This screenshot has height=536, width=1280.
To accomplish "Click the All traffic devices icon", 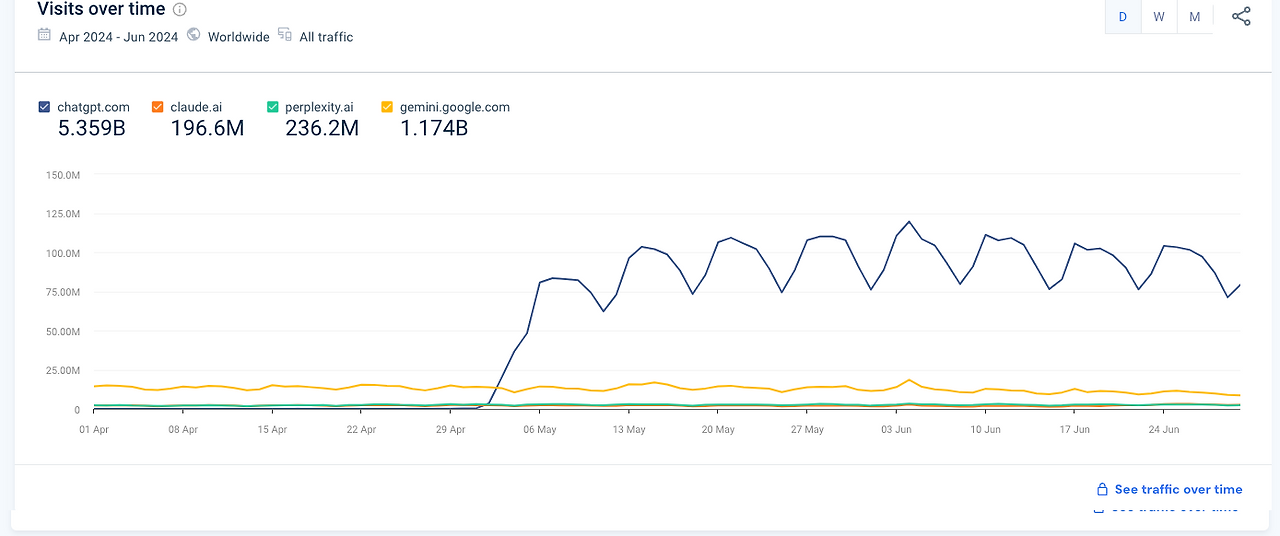I will (285, 35).
